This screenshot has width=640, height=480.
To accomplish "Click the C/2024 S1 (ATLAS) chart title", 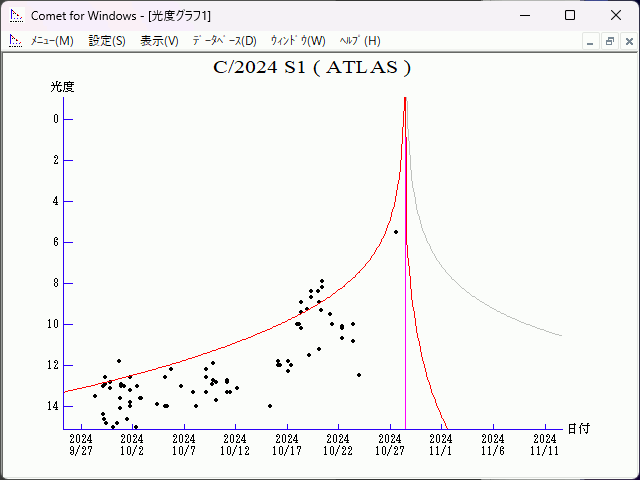I will pyautogui.click(x=312, y=68).
